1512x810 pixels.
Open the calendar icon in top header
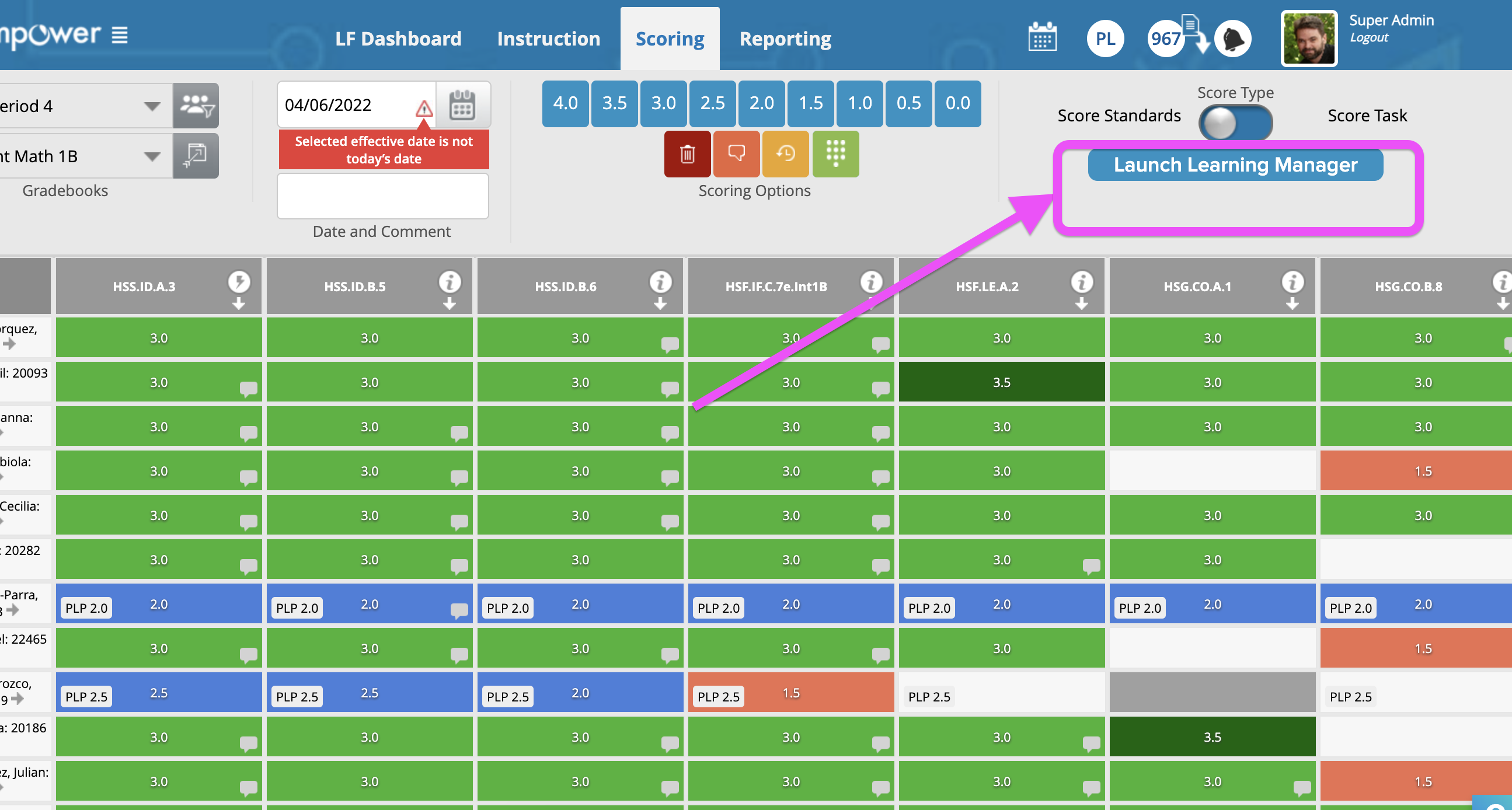[x=1042, y=39]
